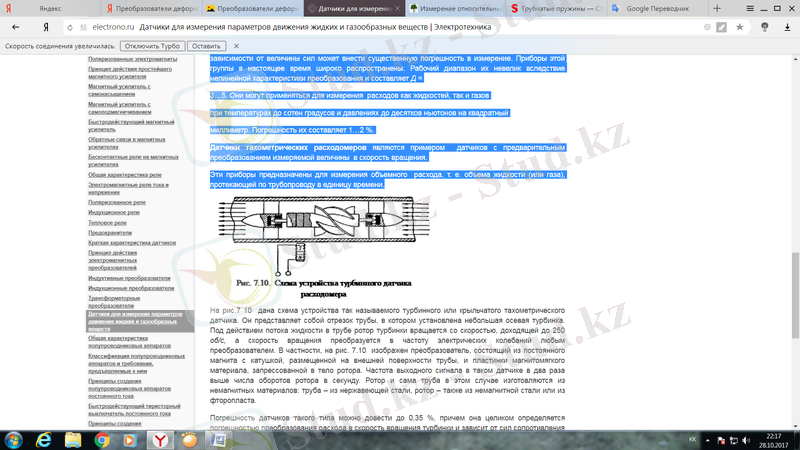Launch Internet Explorer from the taskbar
The image size is (800, 450).
click(x=44, y=440)
